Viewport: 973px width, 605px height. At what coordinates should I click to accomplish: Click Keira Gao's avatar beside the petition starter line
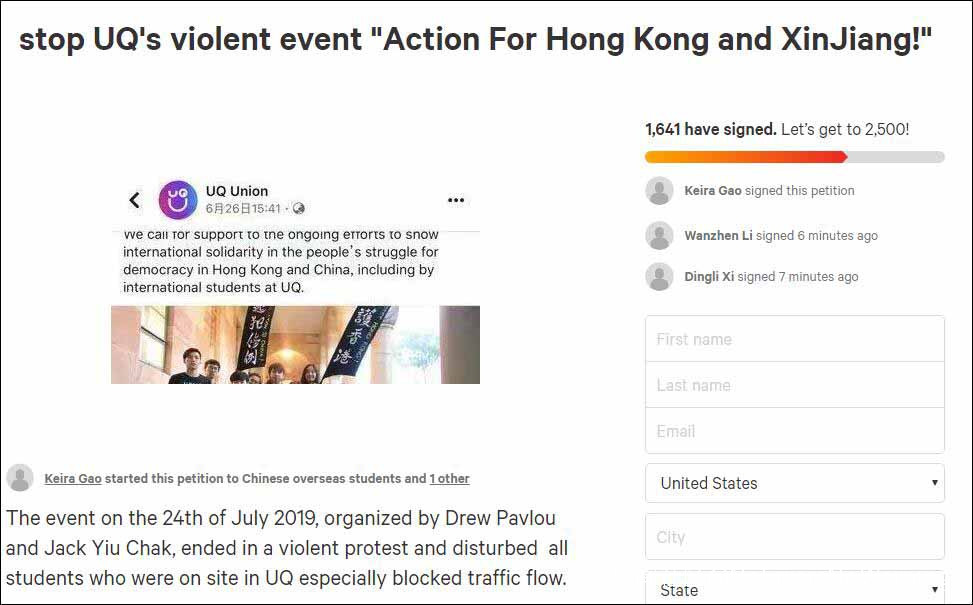pyautogui.click(x=20, y=478)
